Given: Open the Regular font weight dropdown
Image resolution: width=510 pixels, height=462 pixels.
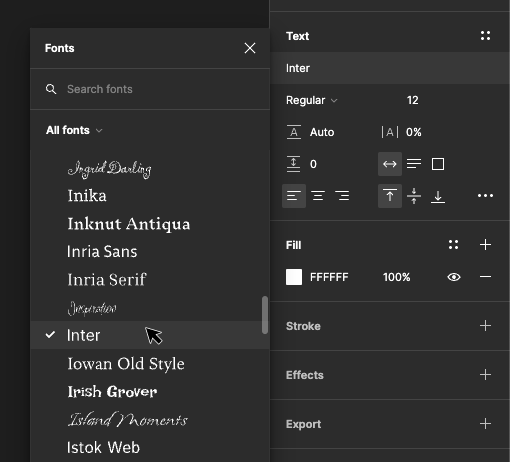Looking at the screenshot, I should click(311, 100).
